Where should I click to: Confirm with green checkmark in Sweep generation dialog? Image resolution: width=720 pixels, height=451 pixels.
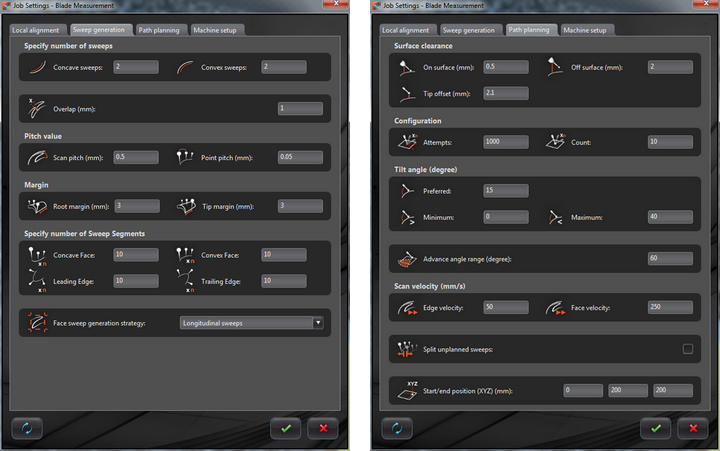285,427
